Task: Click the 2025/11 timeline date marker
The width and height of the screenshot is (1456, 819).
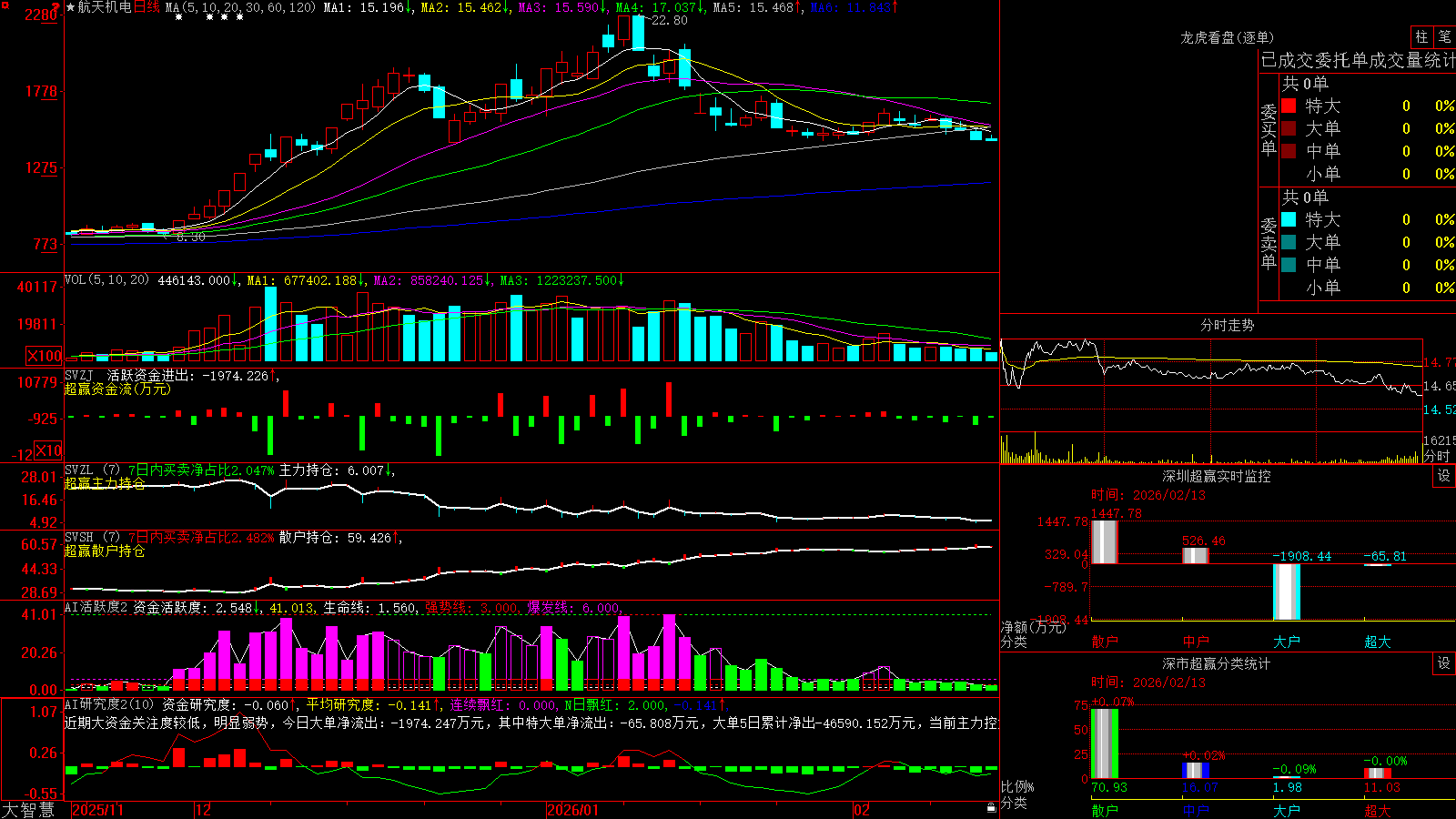Action: pos(97,810)
